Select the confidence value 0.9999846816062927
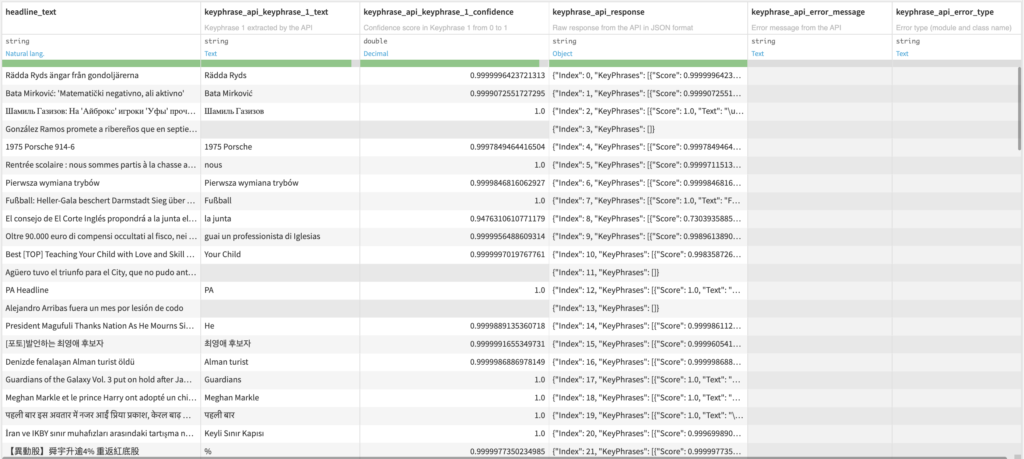This screenshot has height=459, width=1024. pos(454,183)
